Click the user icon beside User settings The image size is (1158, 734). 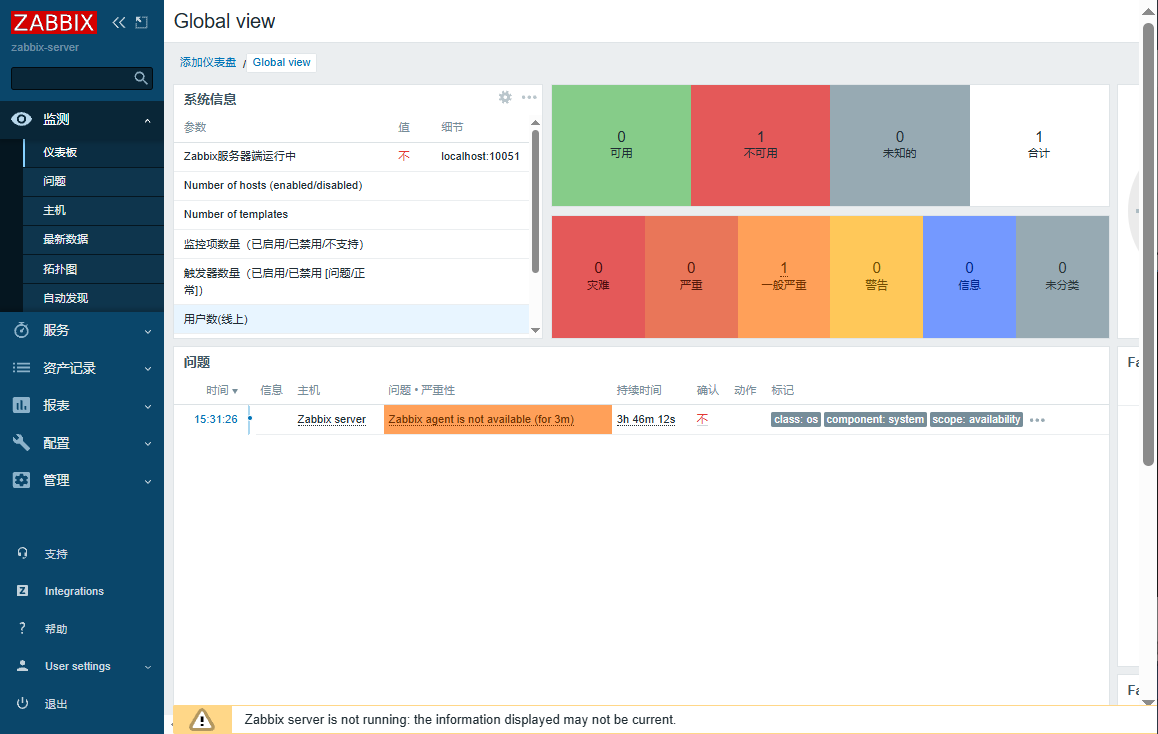(x=22, y=665)
